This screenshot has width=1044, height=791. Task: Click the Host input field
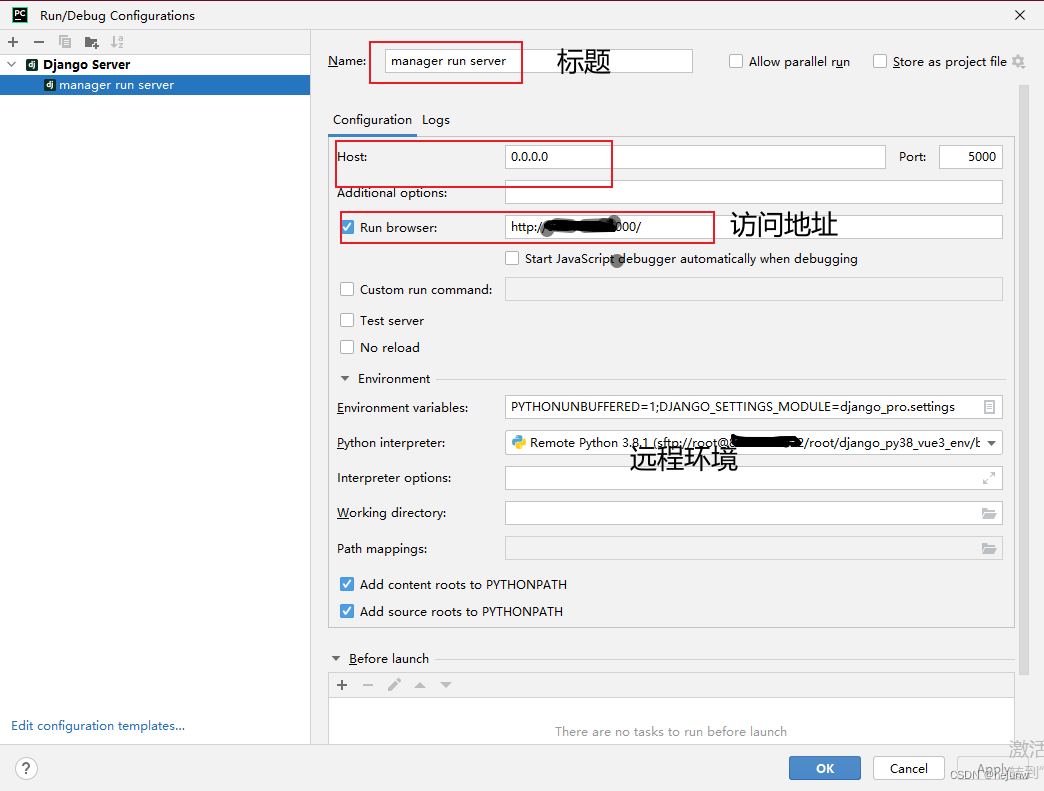point(695,157)
